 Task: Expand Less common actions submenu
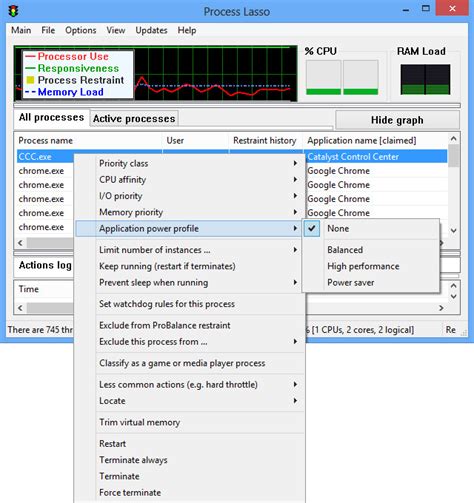[x=189, y=385]
